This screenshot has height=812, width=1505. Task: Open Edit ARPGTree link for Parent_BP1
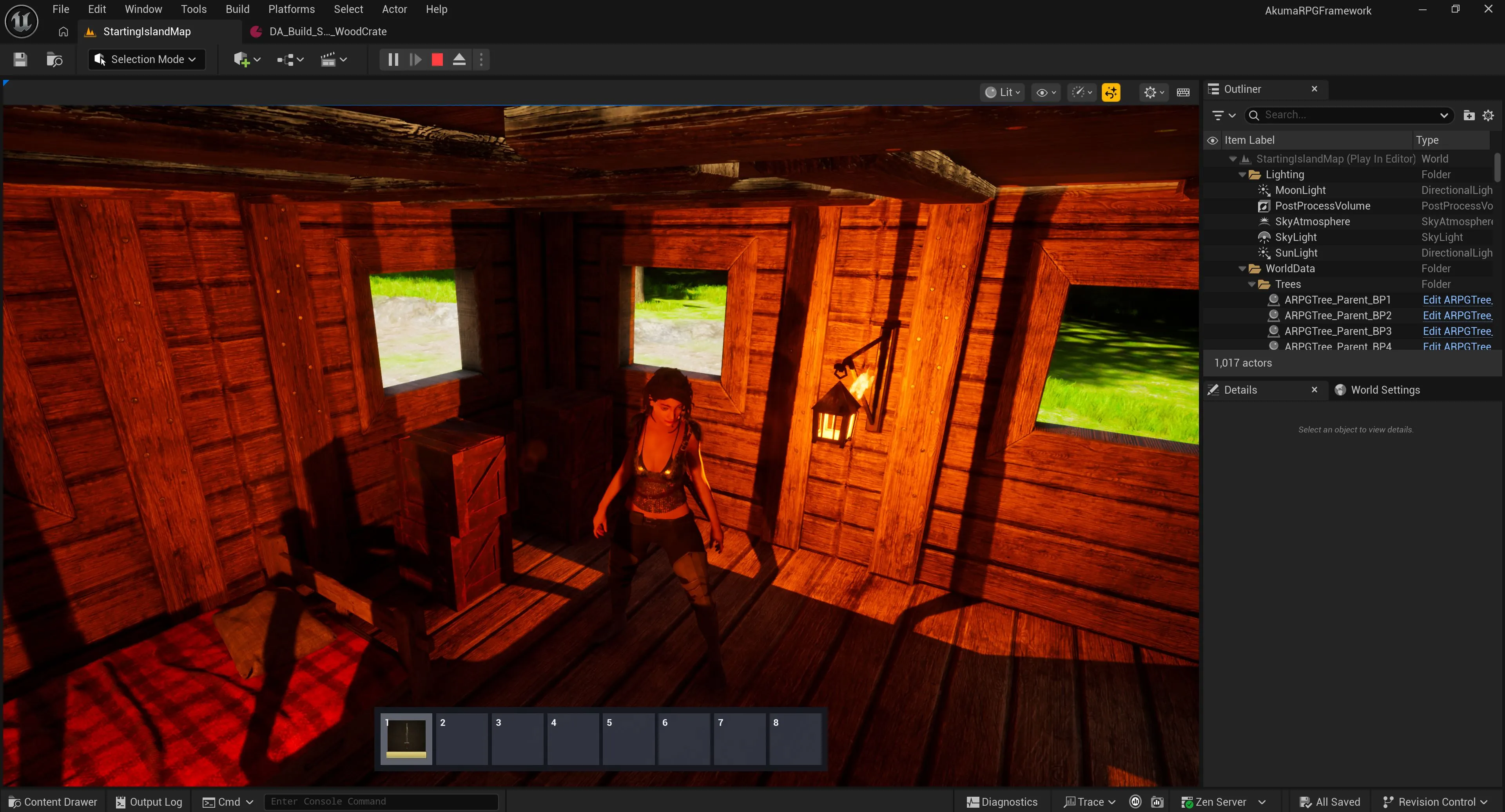point(1457,300)
